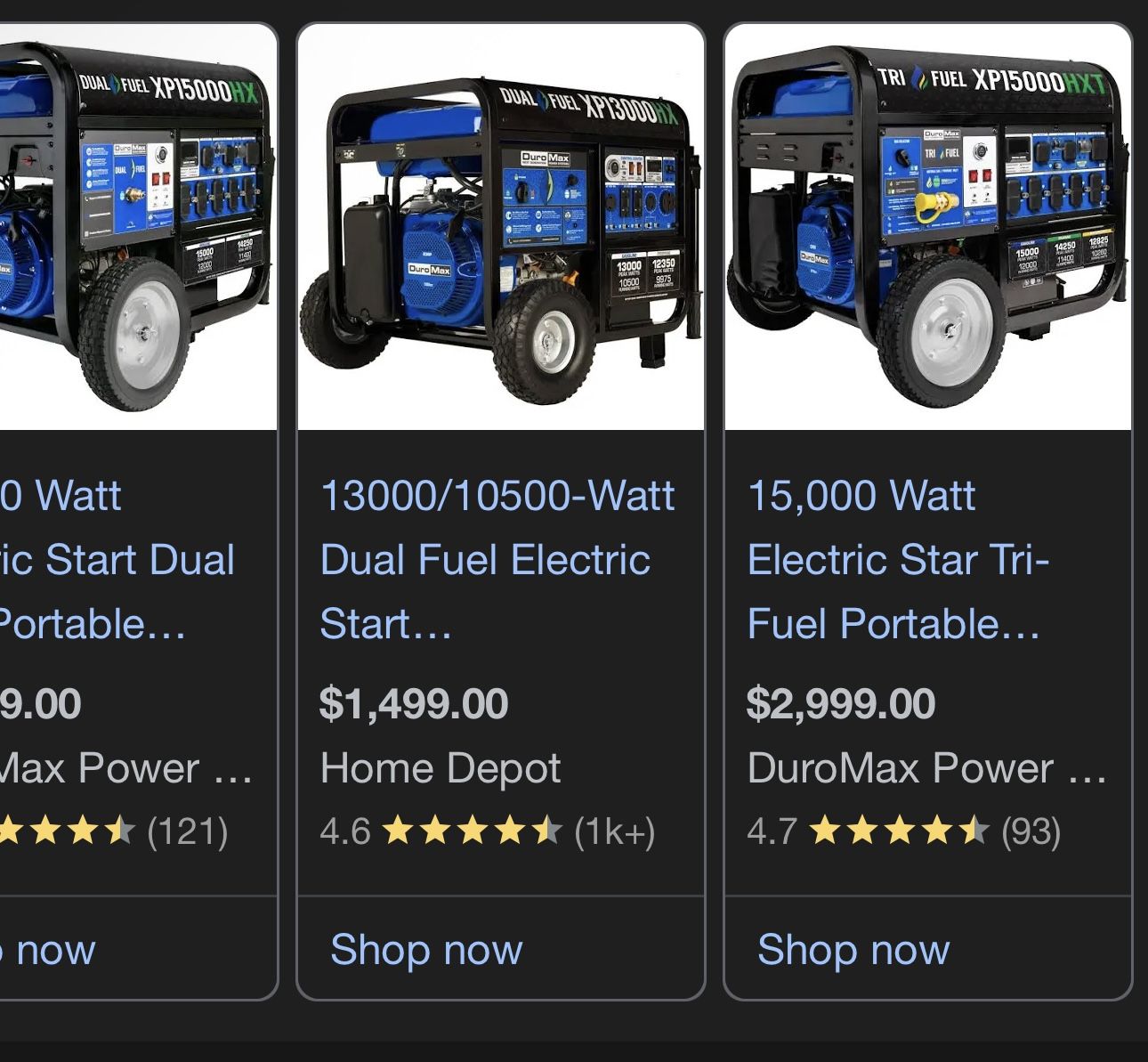
Task: Open the partially visible Dual Portable generator title
Action: [x=117, y=559]
